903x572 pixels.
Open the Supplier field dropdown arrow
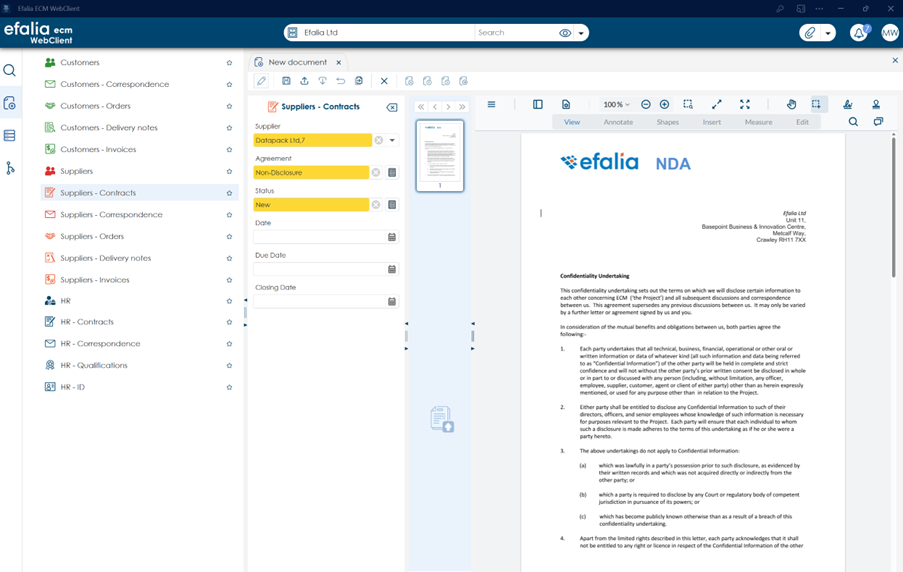point(392,140)
